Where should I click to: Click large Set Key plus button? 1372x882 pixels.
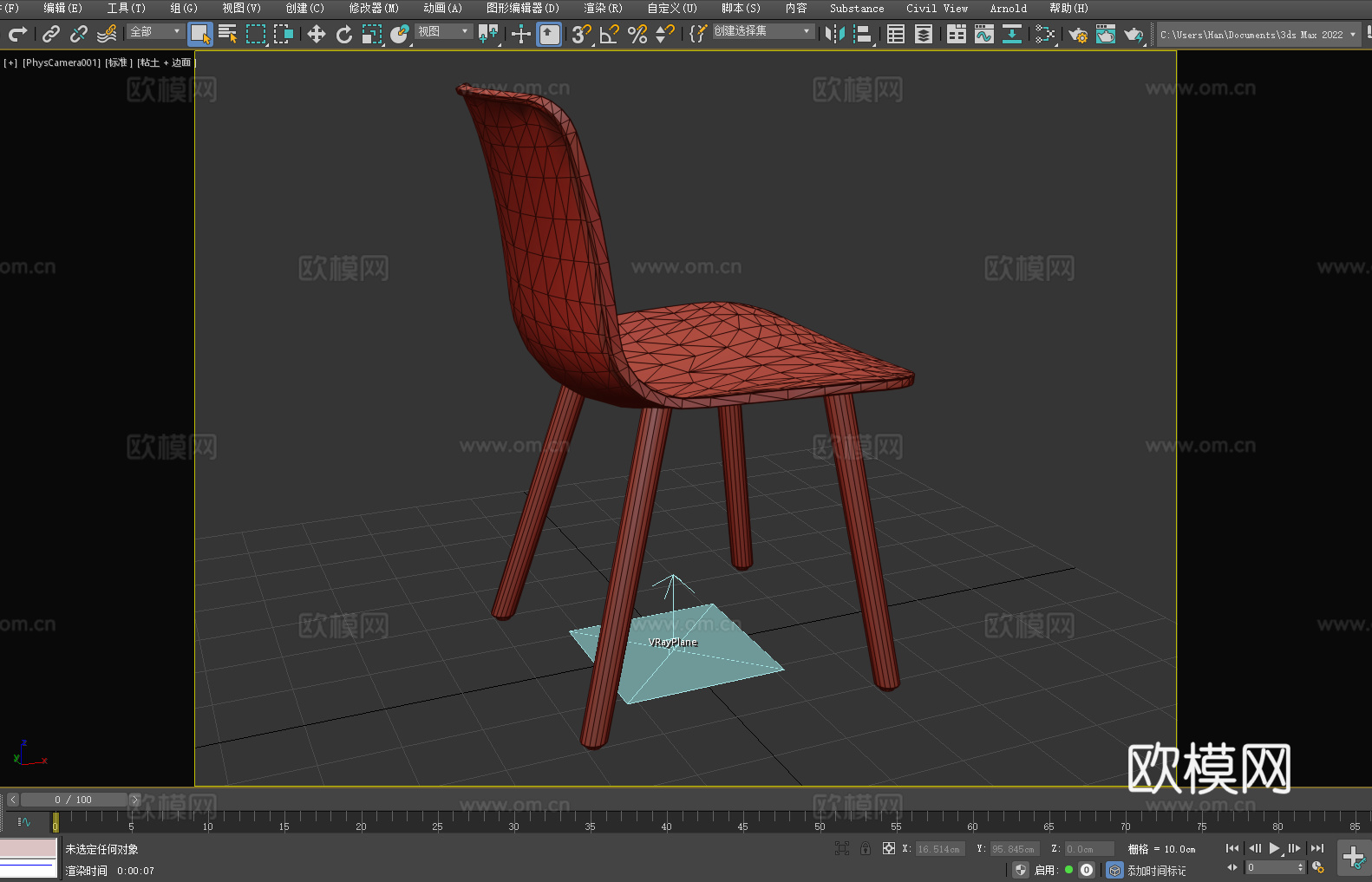(x=1353, y=858)
